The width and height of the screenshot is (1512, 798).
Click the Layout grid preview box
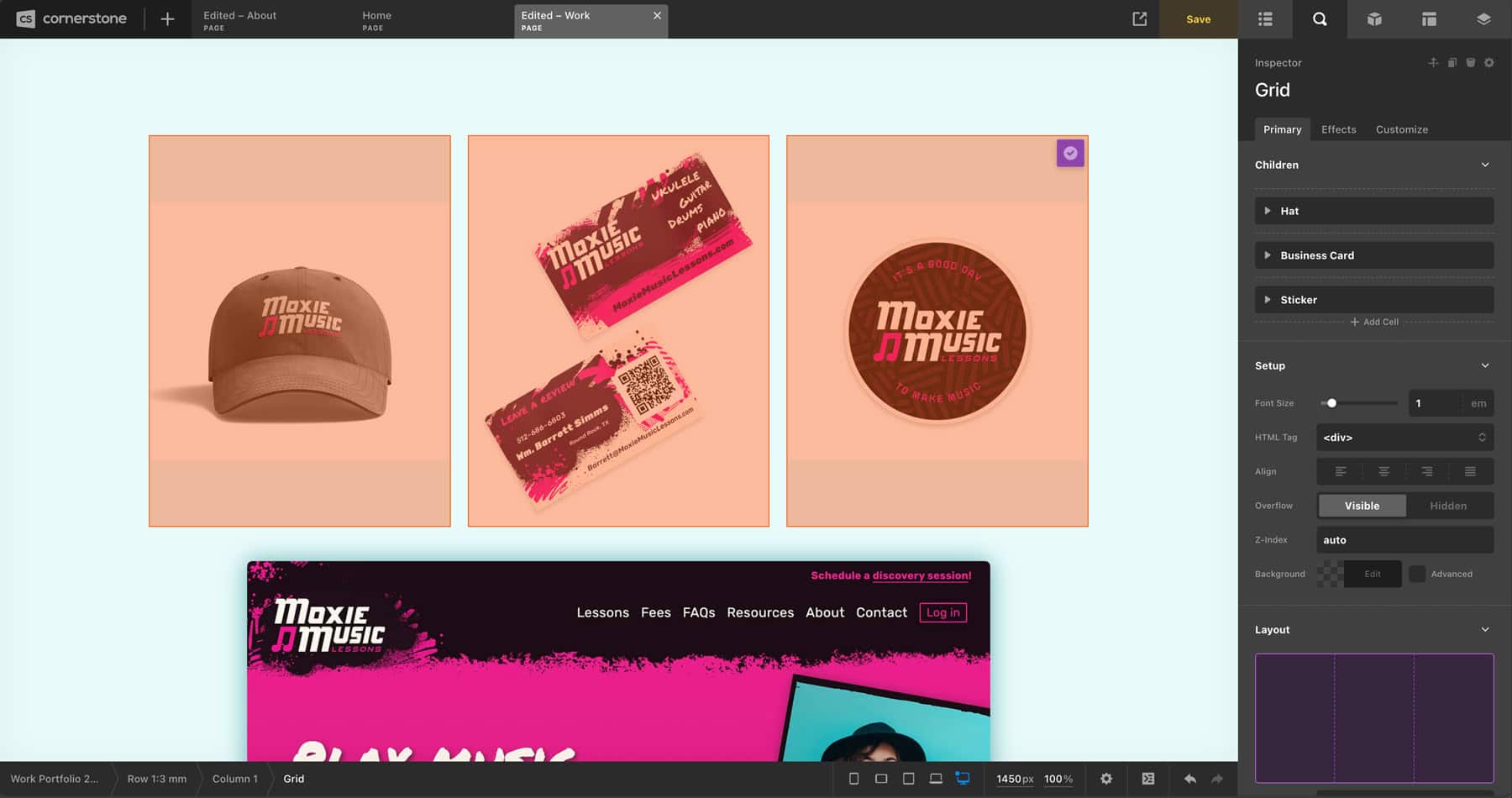click(1374, 718)
